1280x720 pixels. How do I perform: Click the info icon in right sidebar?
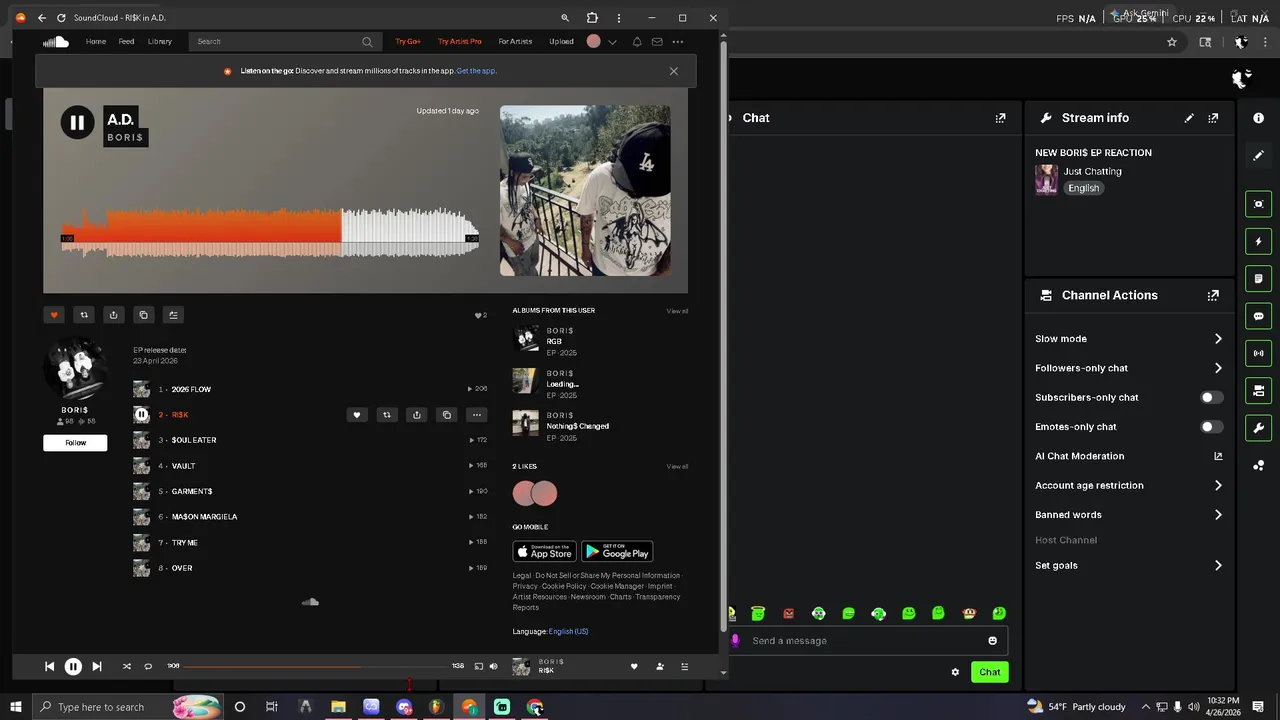(x=1259, y=118)
